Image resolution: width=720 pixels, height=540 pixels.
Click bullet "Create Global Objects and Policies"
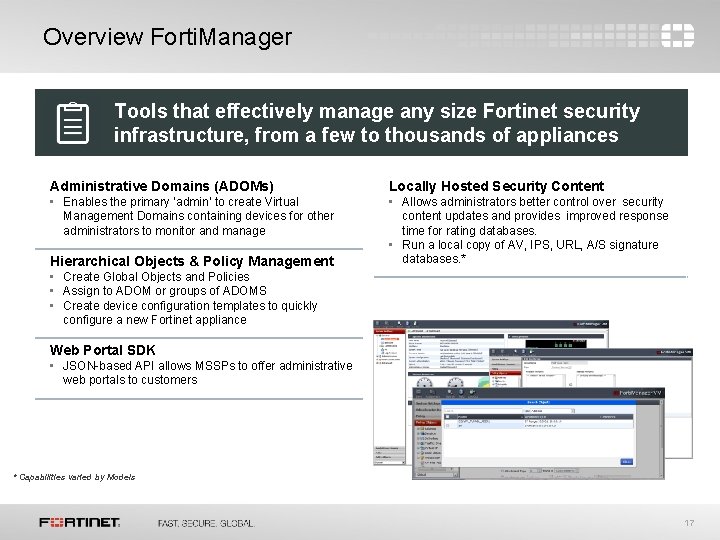[x=156, y=277]
